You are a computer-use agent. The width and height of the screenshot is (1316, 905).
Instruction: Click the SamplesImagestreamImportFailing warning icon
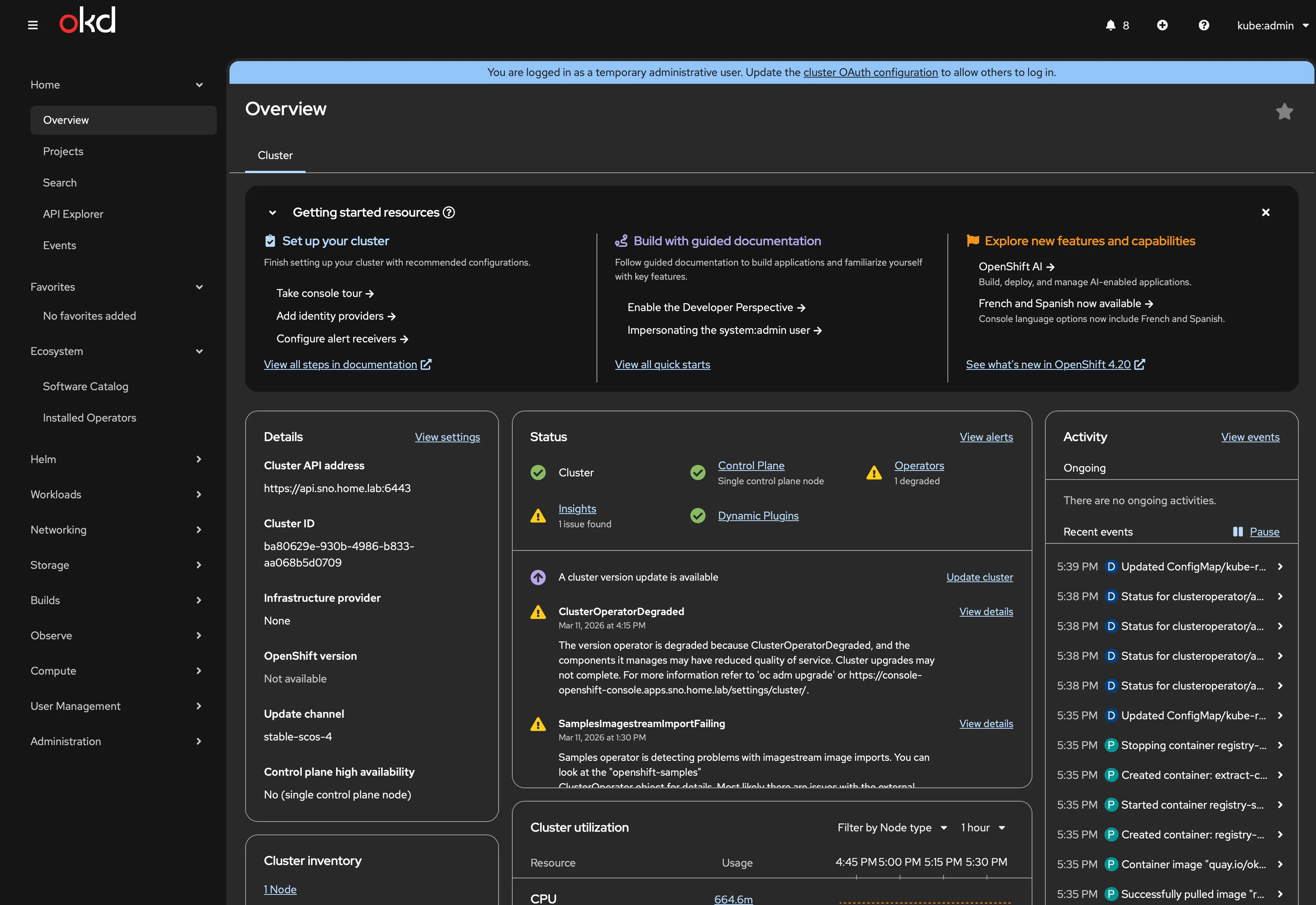[538, 724]
